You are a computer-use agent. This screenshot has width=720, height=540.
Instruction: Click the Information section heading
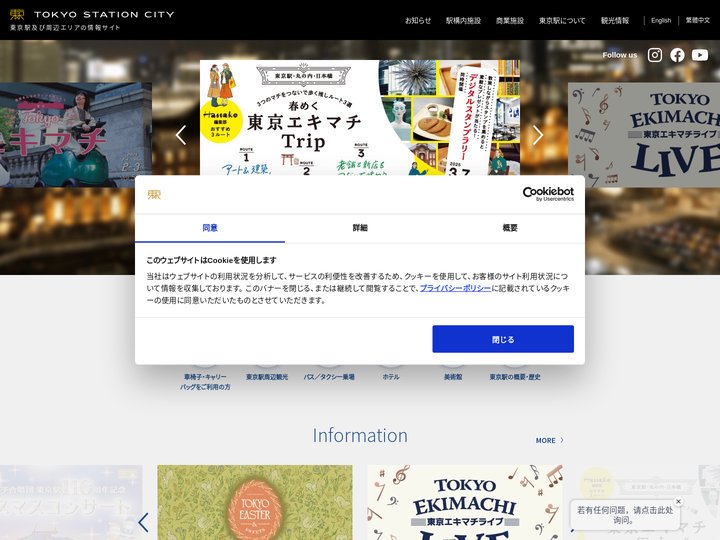tap(360, 435)
